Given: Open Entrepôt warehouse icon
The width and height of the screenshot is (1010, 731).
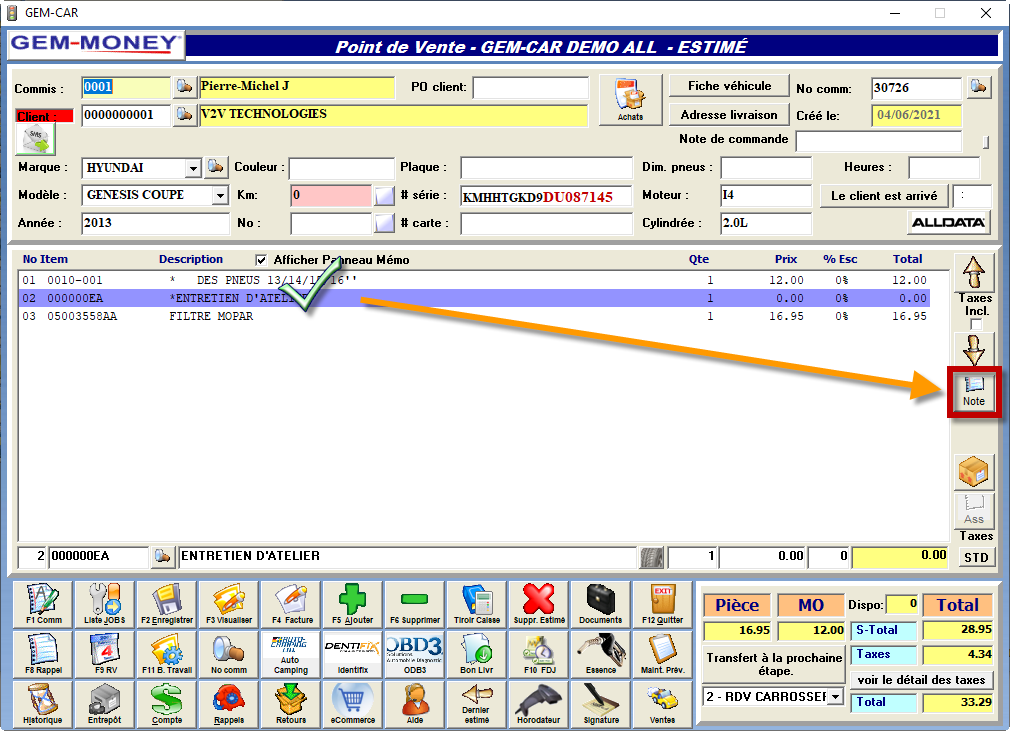Looking at the screenshot, I should (105, 704).
